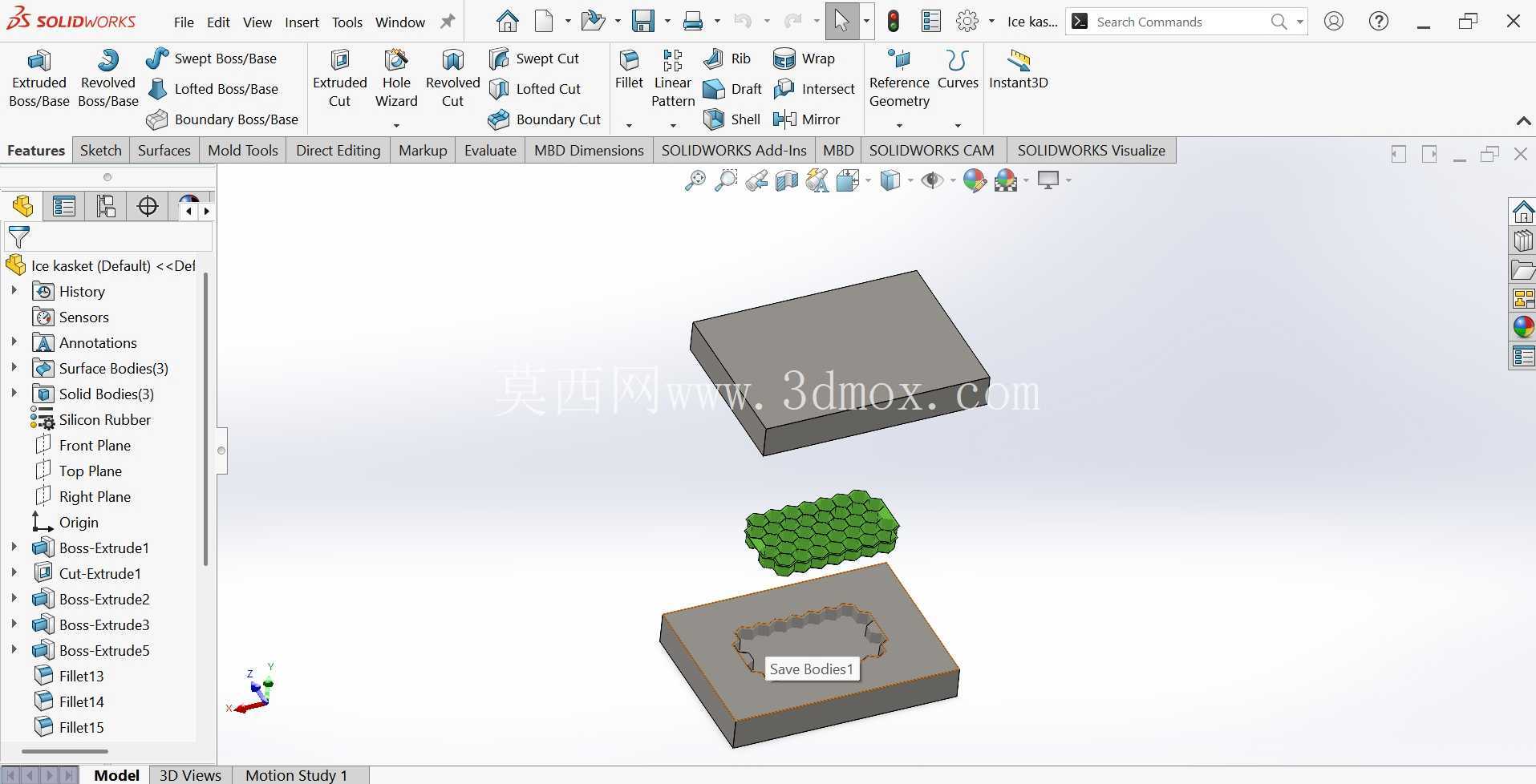Click the Zoom to Area icon
Image resolution: width=1536 pixels, height=784 pixels.
click(x=726, y=180)
